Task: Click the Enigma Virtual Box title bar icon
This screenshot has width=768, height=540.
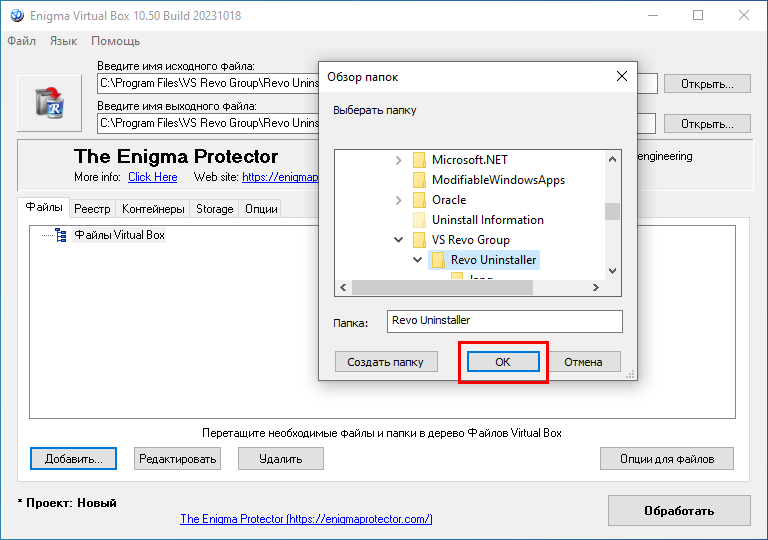Action: click(17, 16)
